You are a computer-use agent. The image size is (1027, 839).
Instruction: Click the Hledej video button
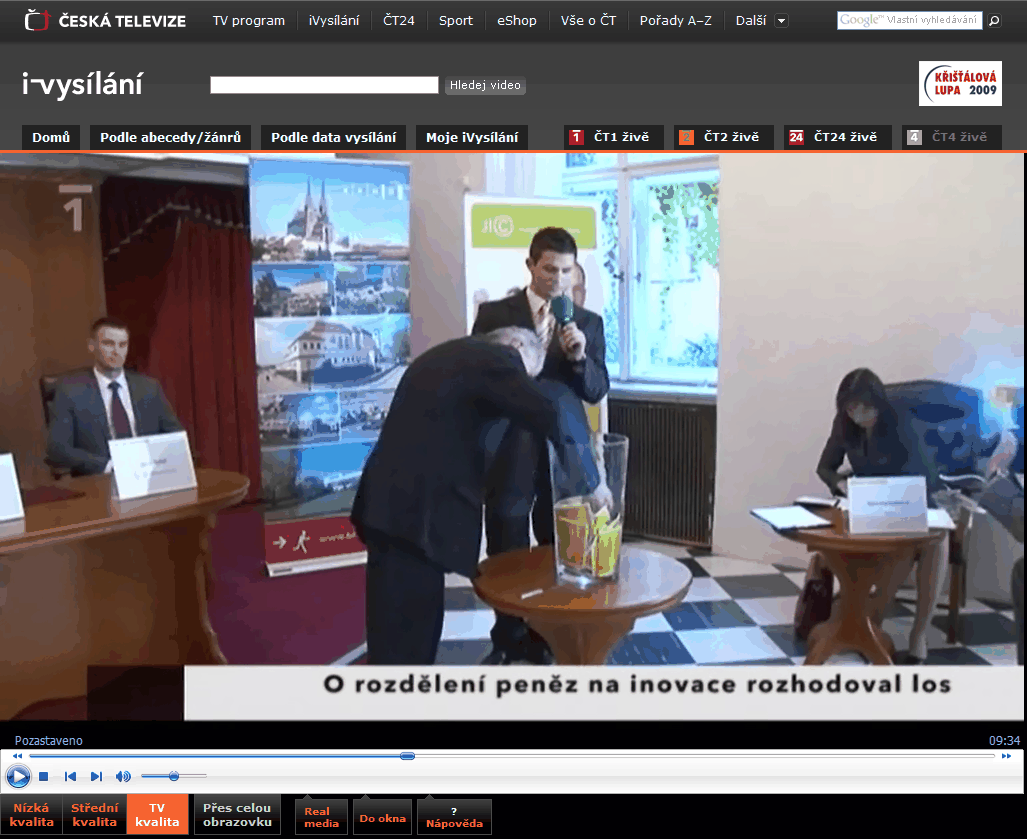[485, 85]
